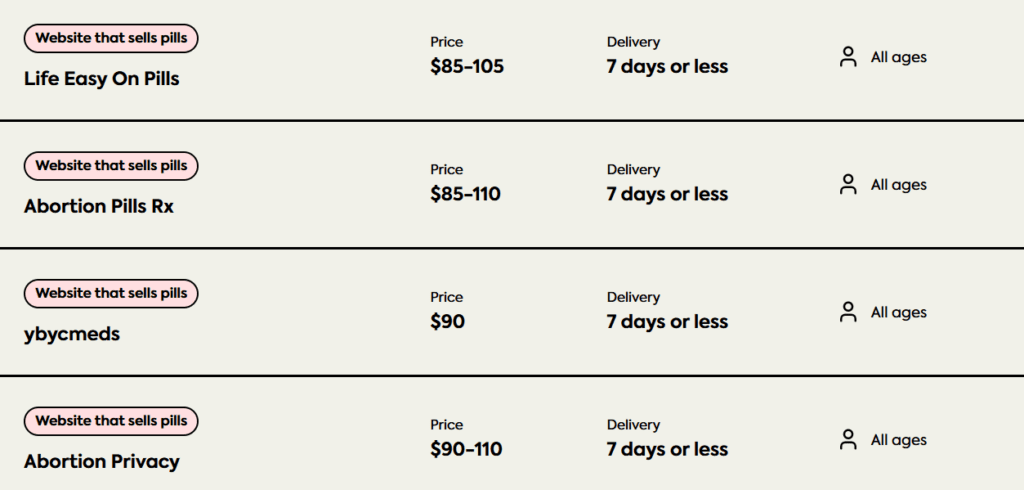1024x490 pixels.
Task: Open the Abortion Privacy listing
Action: [x=101, y=461]
